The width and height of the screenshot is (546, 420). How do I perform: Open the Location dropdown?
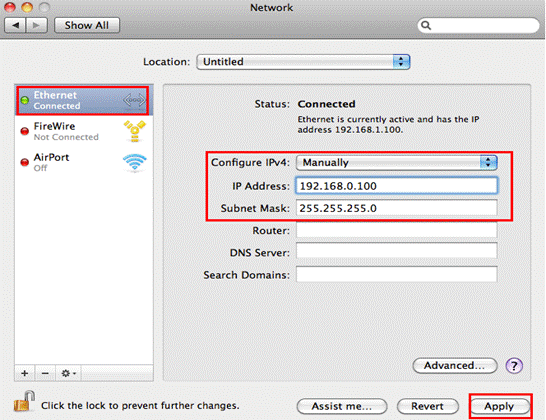pos(303,62)
